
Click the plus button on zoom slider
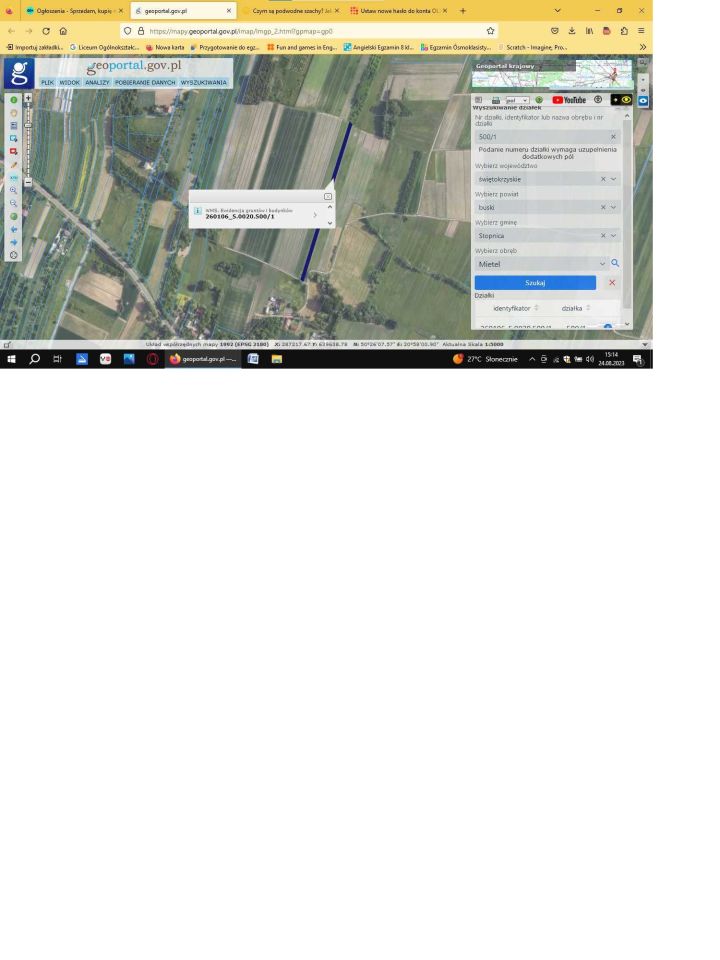tap(28, 98)
